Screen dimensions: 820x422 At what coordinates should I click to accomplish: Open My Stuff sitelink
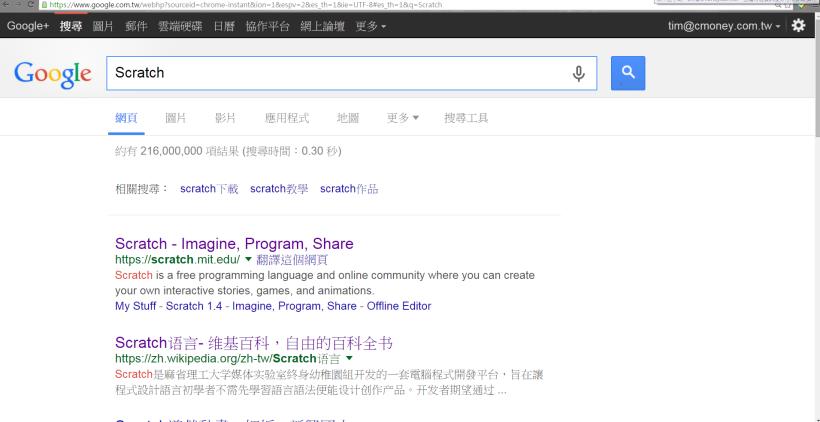(135, 306)
